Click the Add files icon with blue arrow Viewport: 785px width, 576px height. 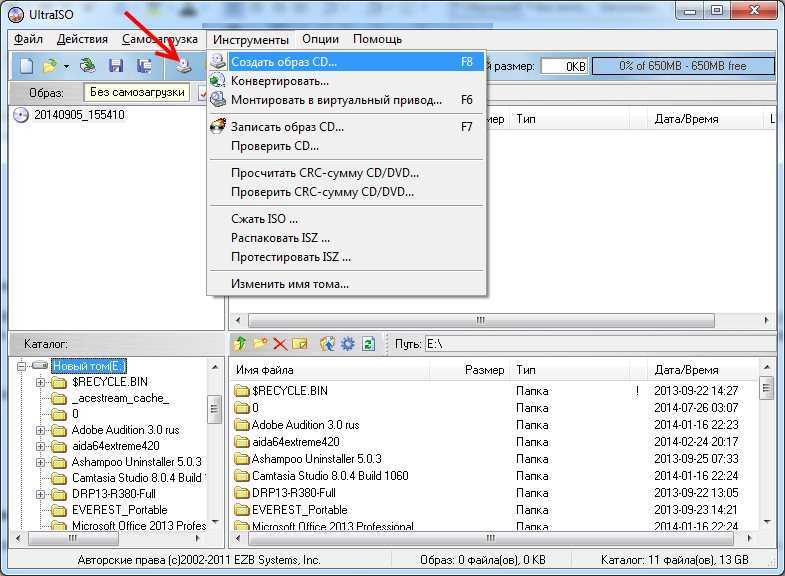click(x=327, y=344)
